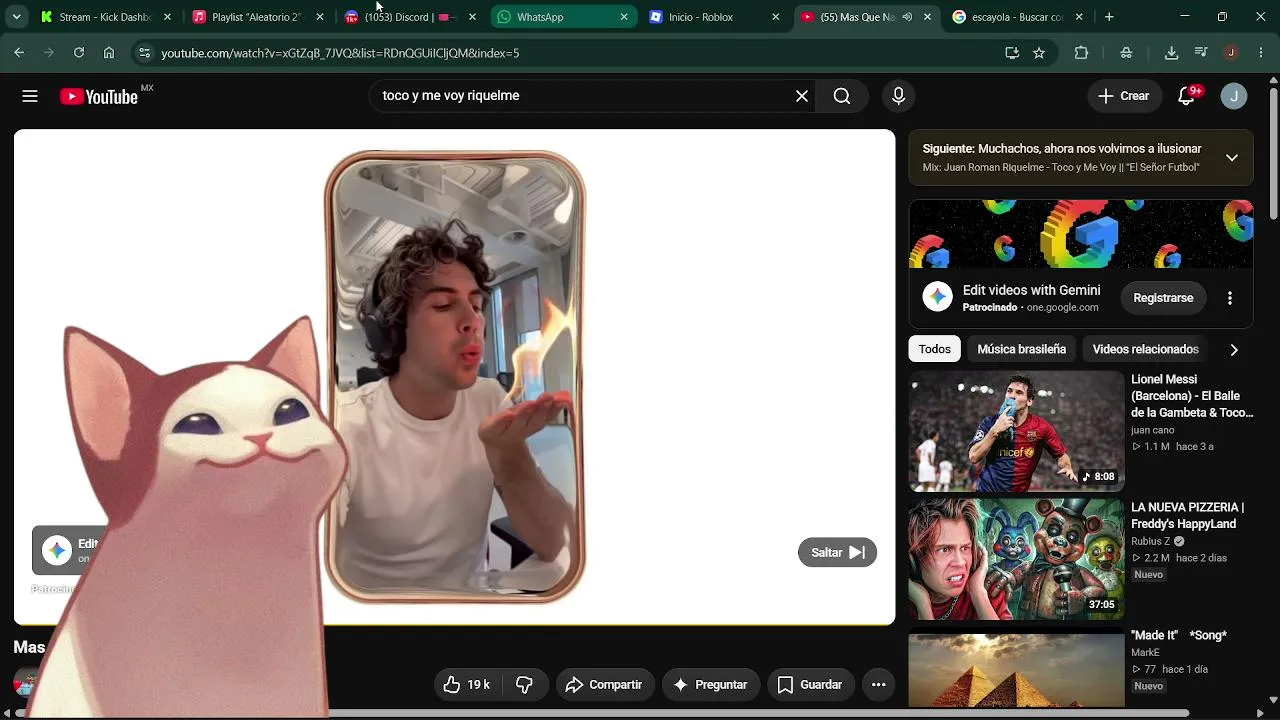Select the Videos relacionados filter chip
This screenshot has height=720, width=1280.
coord(1145,349)
